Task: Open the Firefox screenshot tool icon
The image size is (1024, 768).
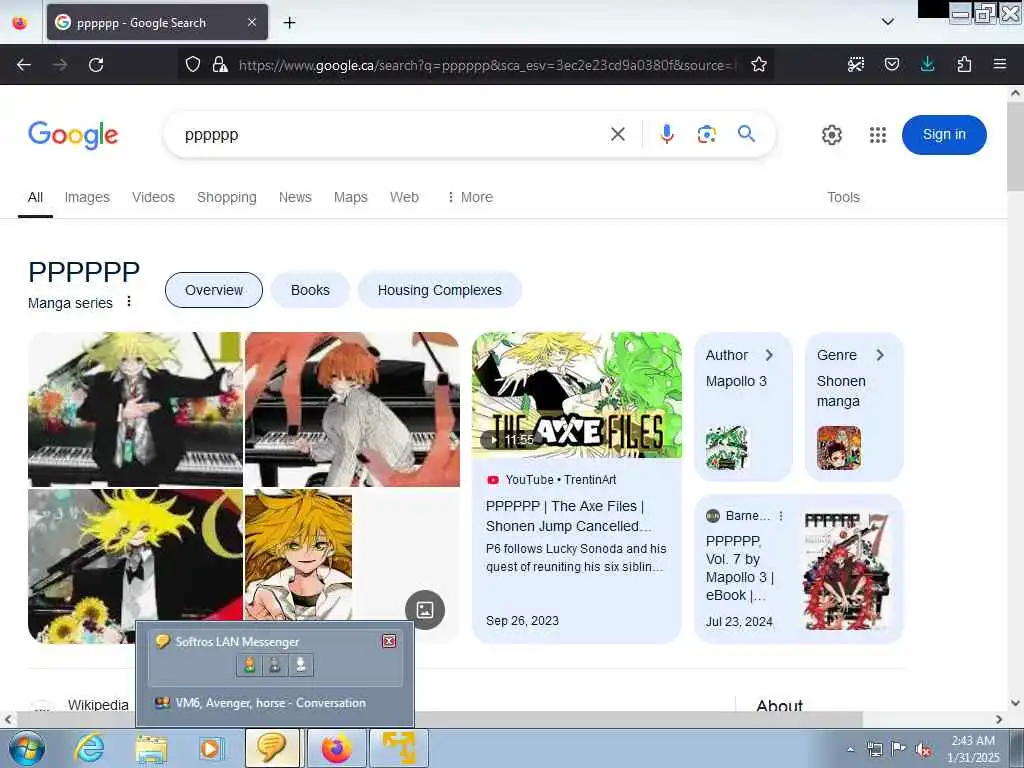Action: point(856,64)
